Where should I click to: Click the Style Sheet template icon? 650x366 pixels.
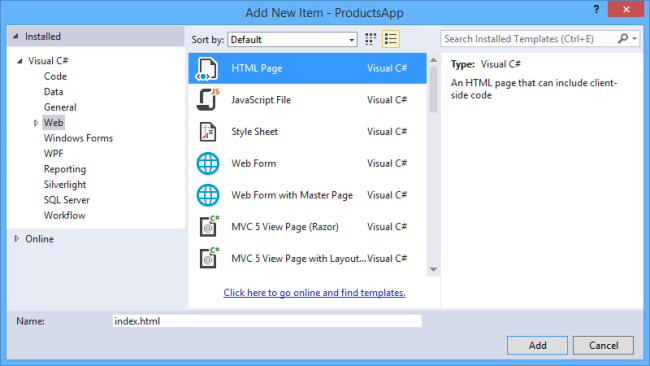[208, 132]
